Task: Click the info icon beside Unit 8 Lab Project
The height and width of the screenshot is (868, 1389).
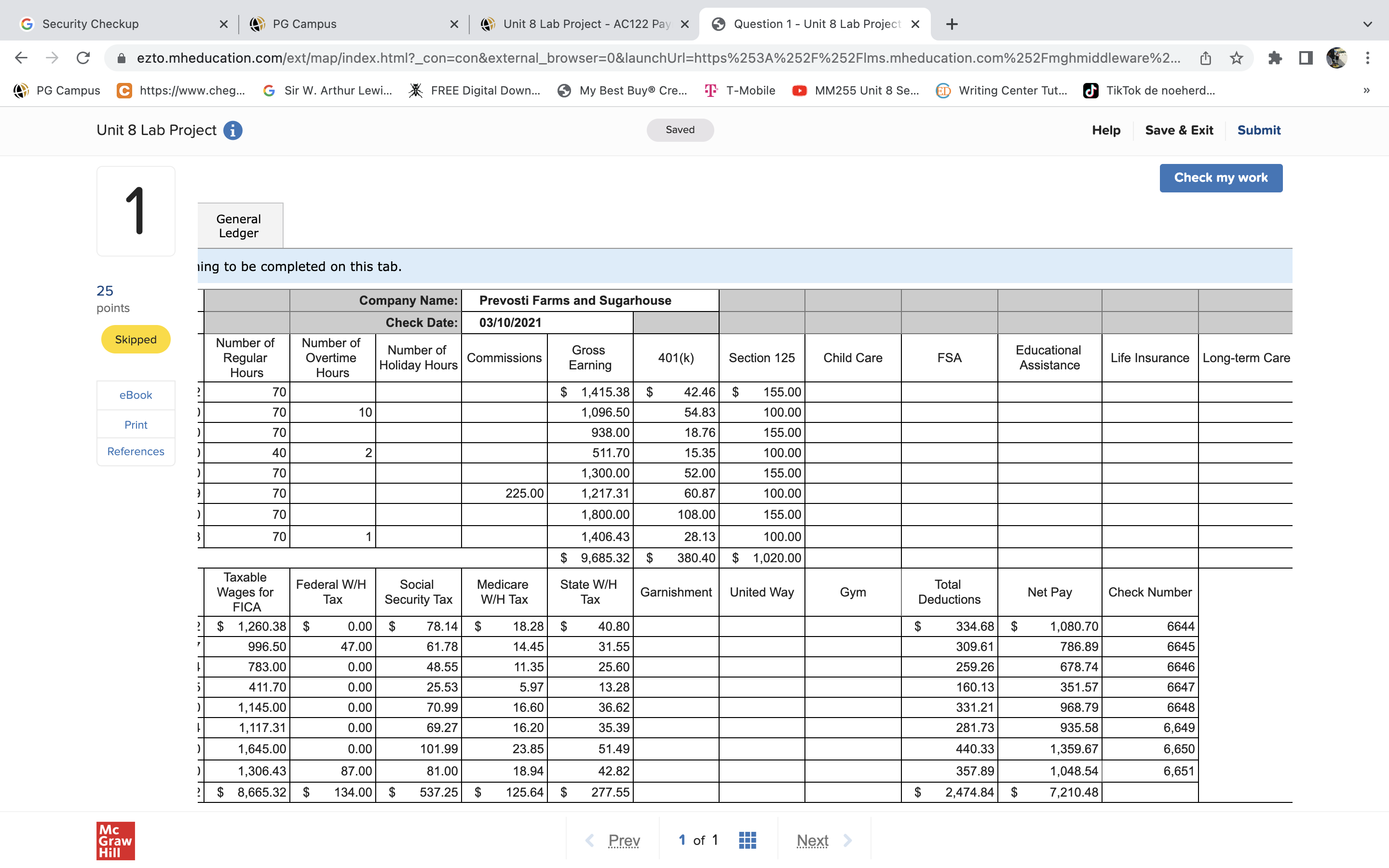Action: (232, 130)
